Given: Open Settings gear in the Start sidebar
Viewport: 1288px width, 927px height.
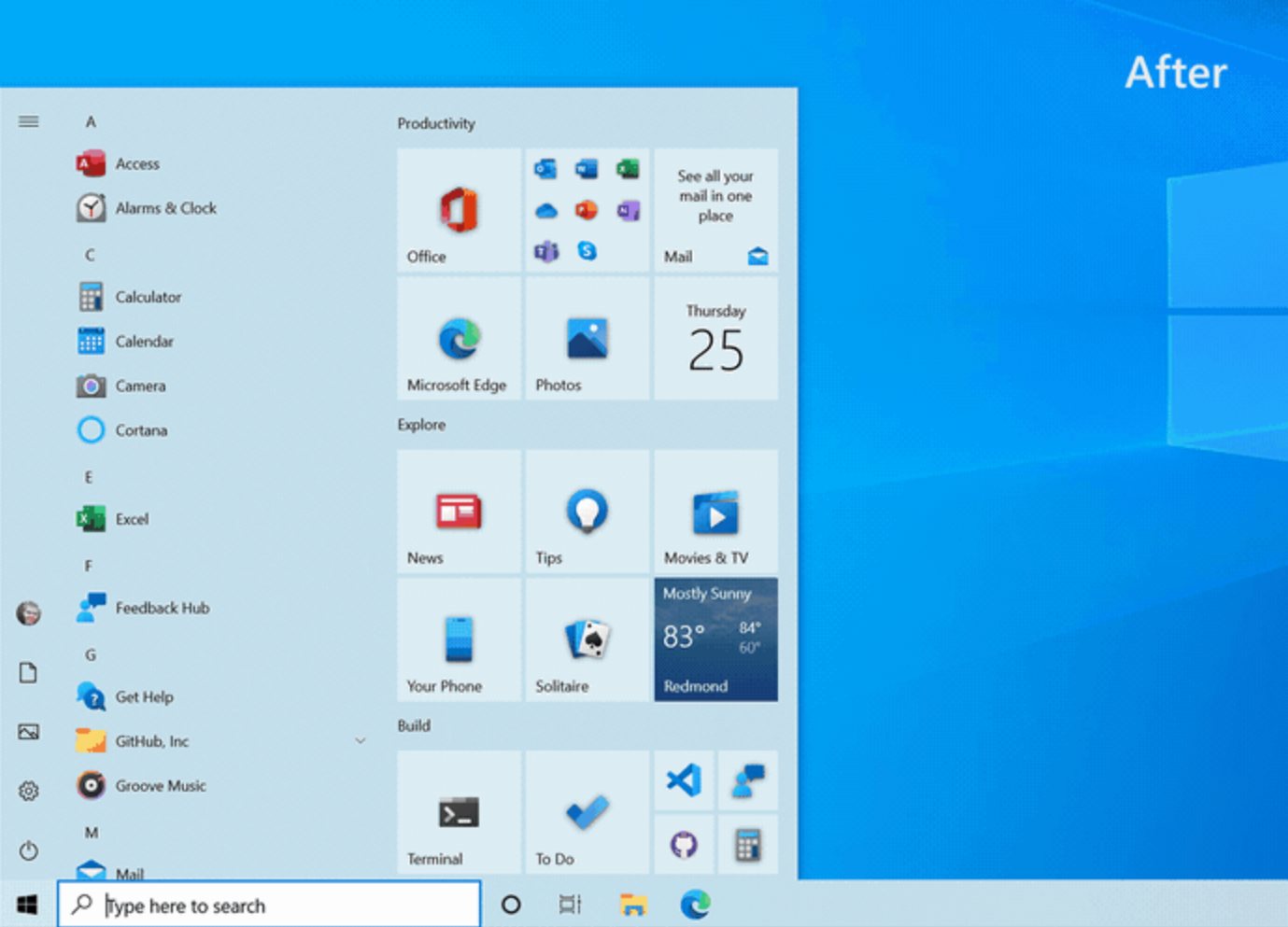Looking at the screenshot, I should [x=29, y=792].
